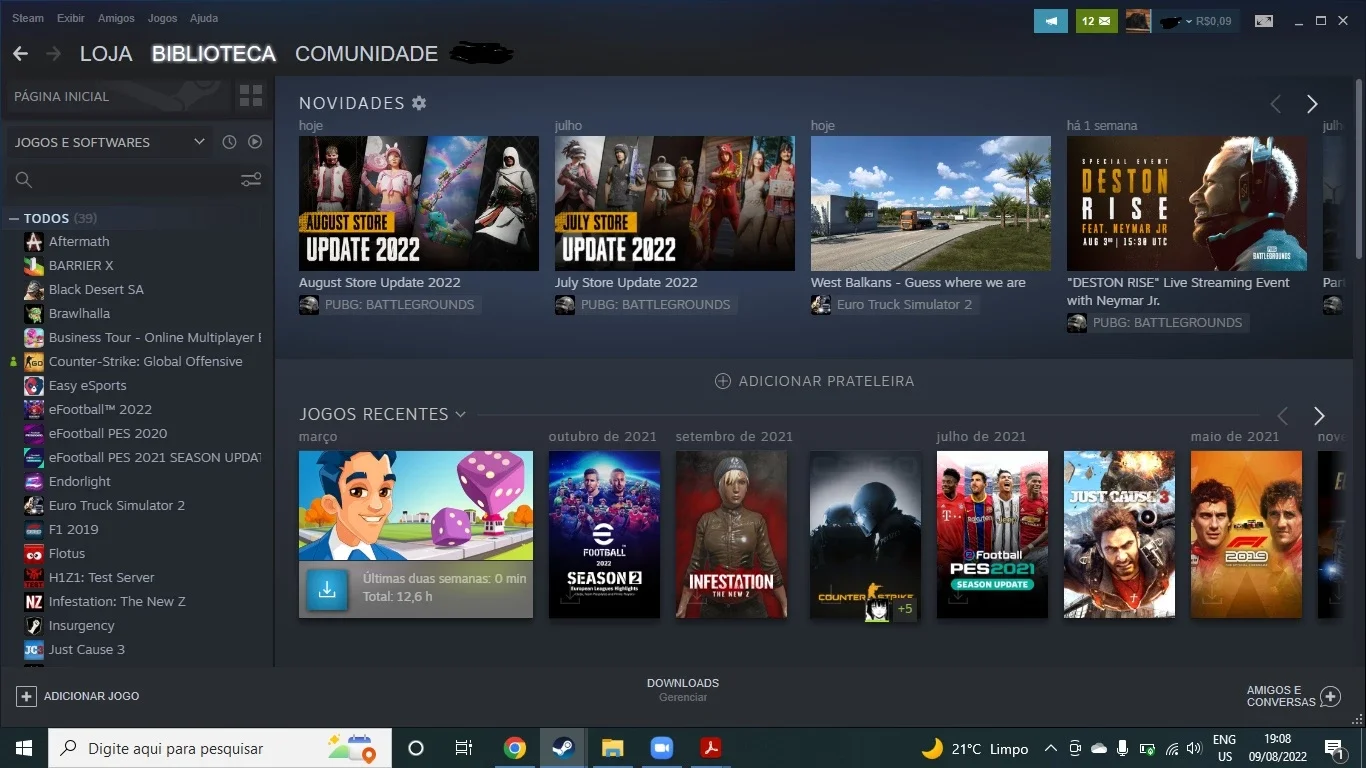1366x768 pixels.
Task: Customize Novidades with the gear icon
Action: click(419, 103)
